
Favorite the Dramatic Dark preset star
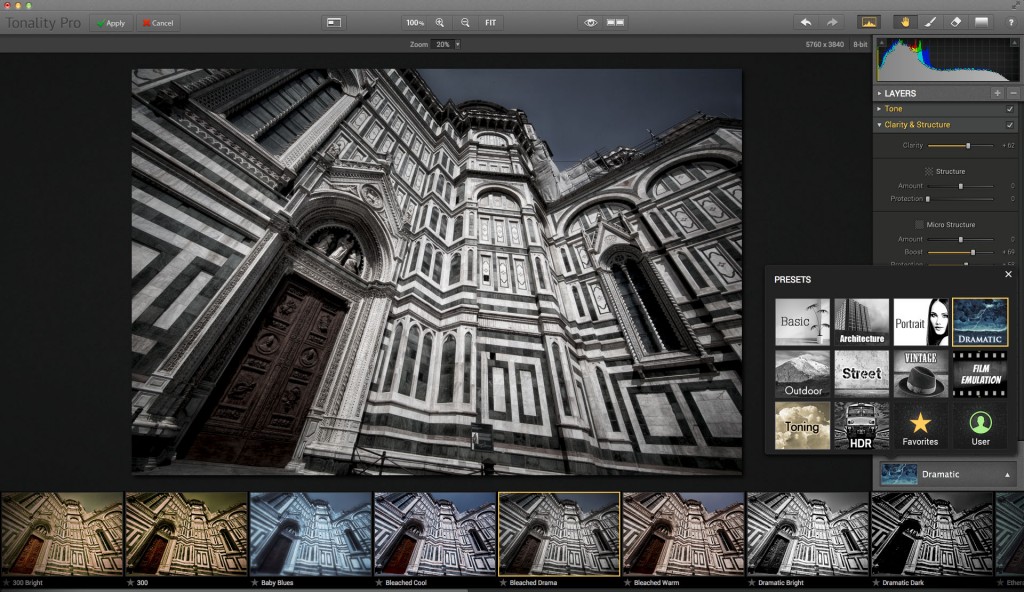(x=876, y=582)
